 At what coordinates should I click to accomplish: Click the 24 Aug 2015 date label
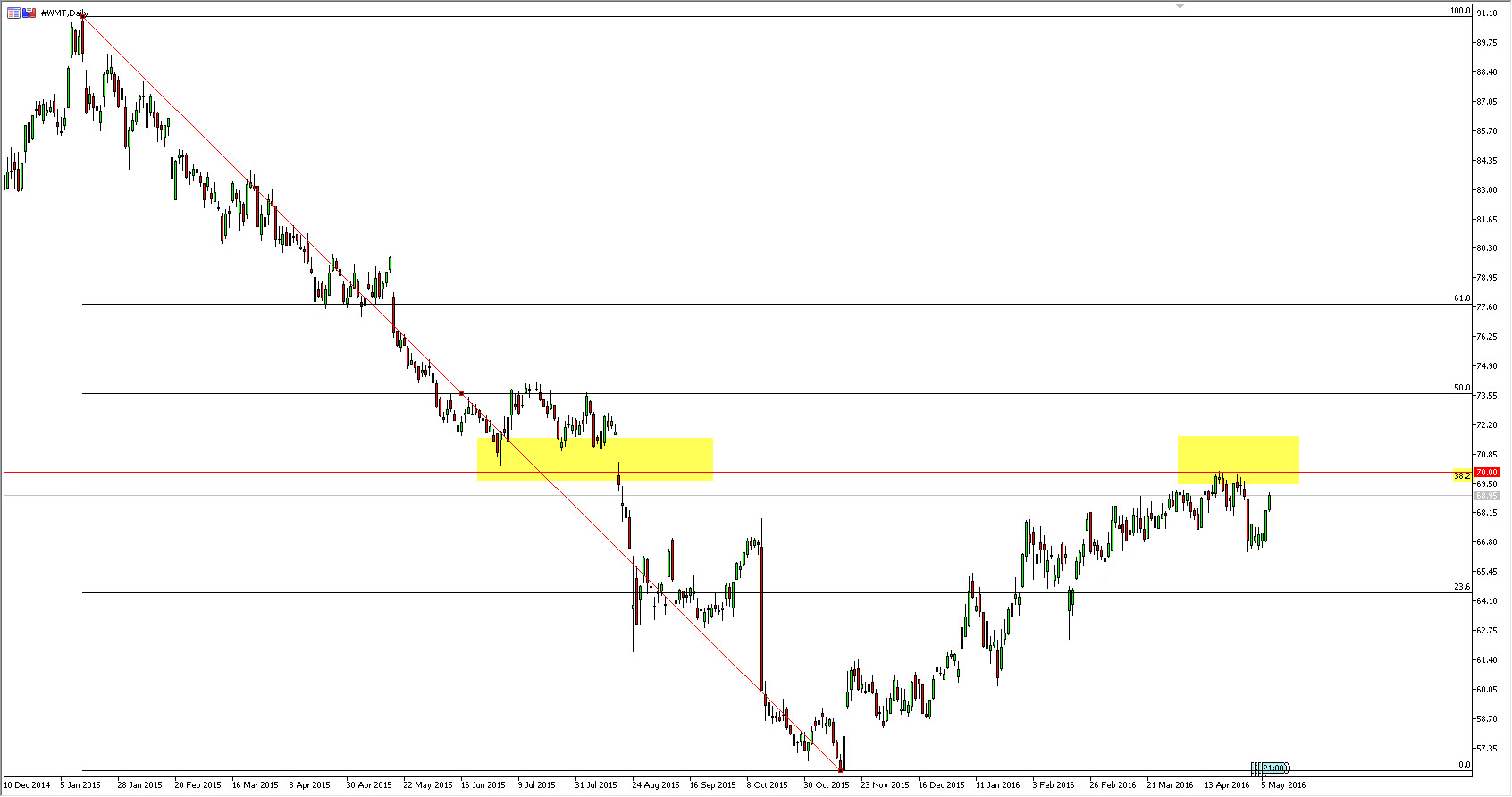tap(655, 785)
